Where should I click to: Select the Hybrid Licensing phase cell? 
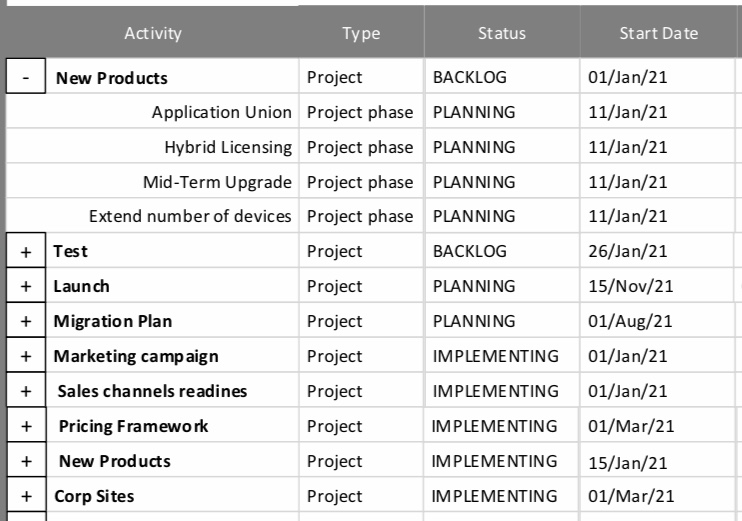152,147
